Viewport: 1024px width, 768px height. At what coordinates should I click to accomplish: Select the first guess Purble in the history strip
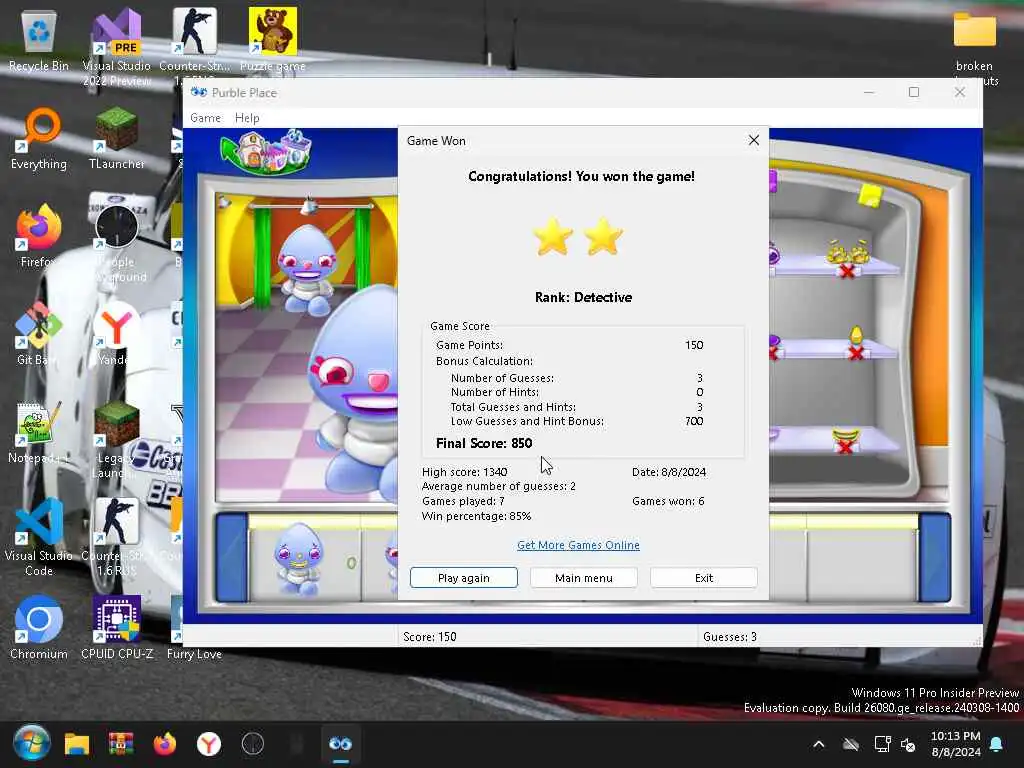click(x=298, y=558)
